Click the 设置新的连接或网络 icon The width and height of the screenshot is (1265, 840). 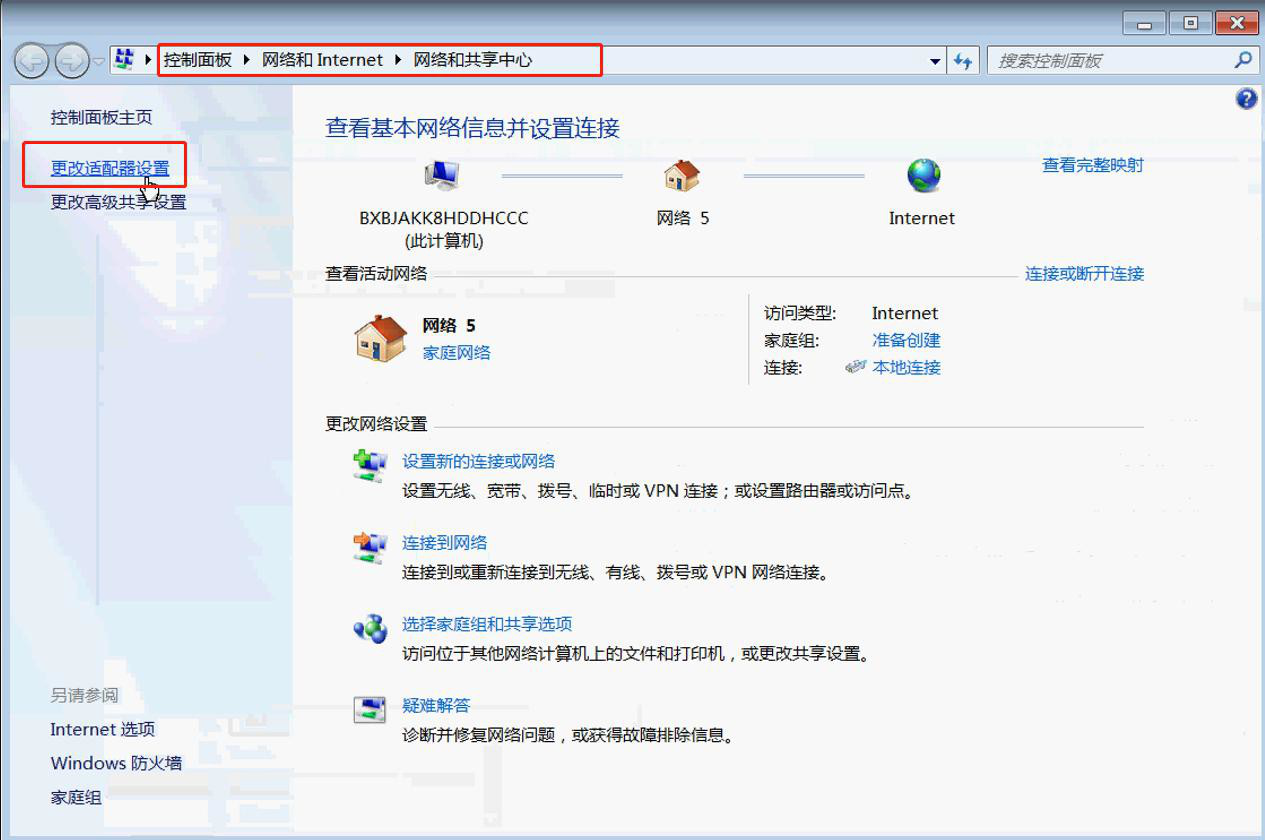pos(370,463)
